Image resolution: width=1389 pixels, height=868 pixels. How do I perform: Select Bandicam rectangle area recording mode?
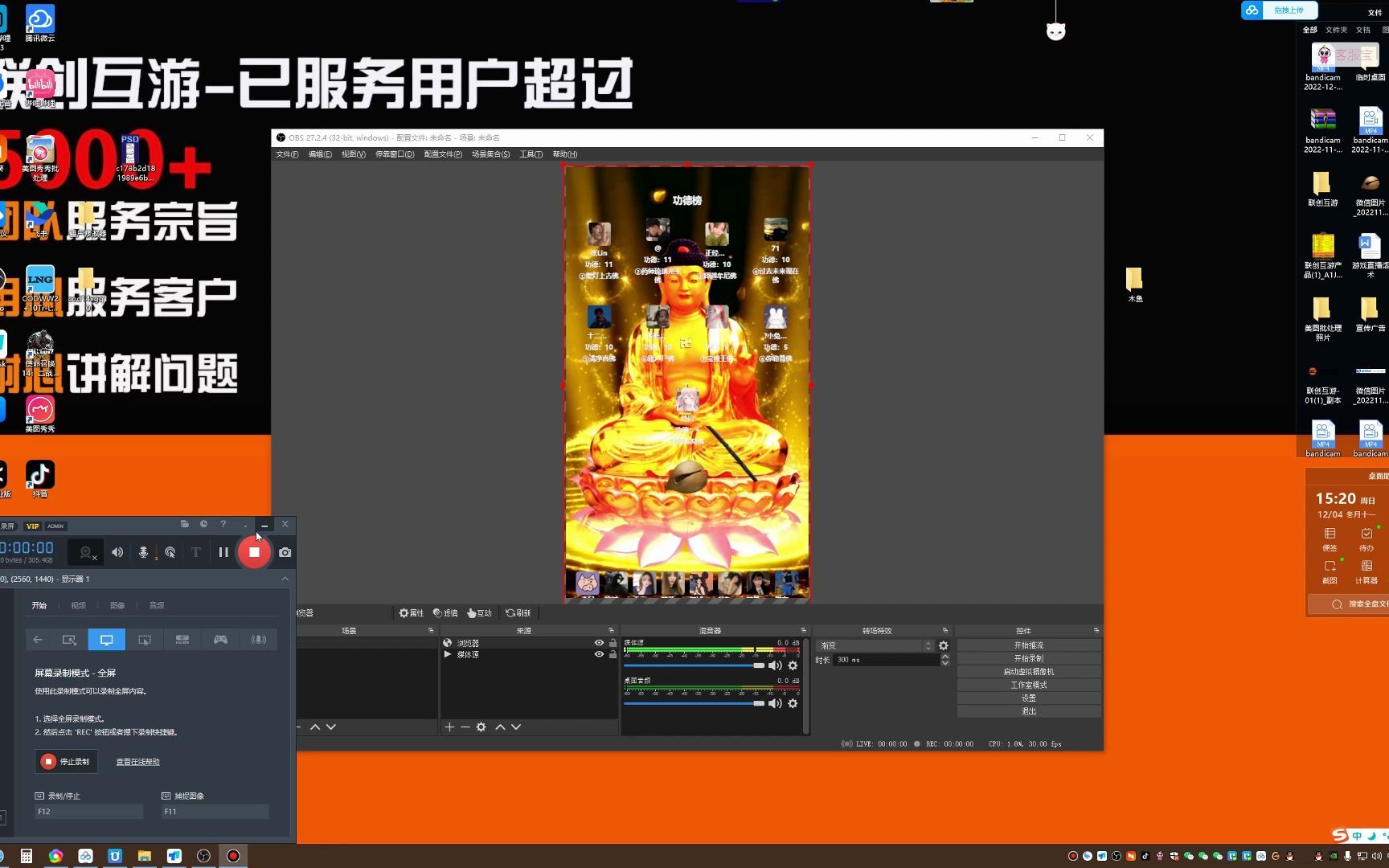(x=69, y=640)
